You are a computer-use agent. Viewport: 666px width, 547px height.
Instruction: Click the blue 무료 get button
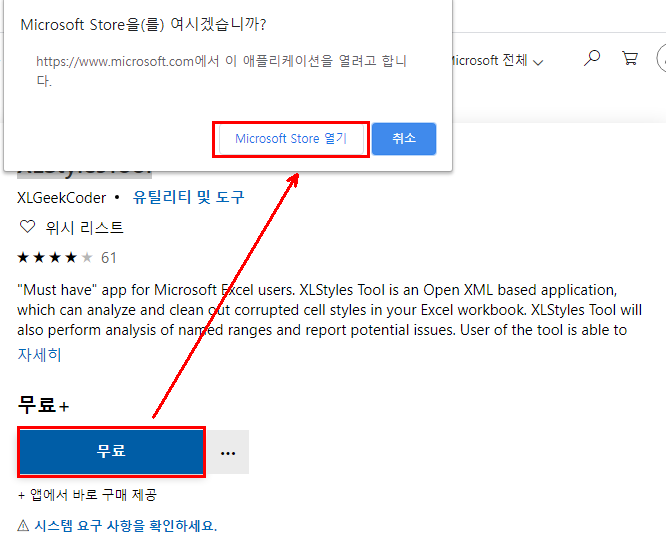click(111, 451)
